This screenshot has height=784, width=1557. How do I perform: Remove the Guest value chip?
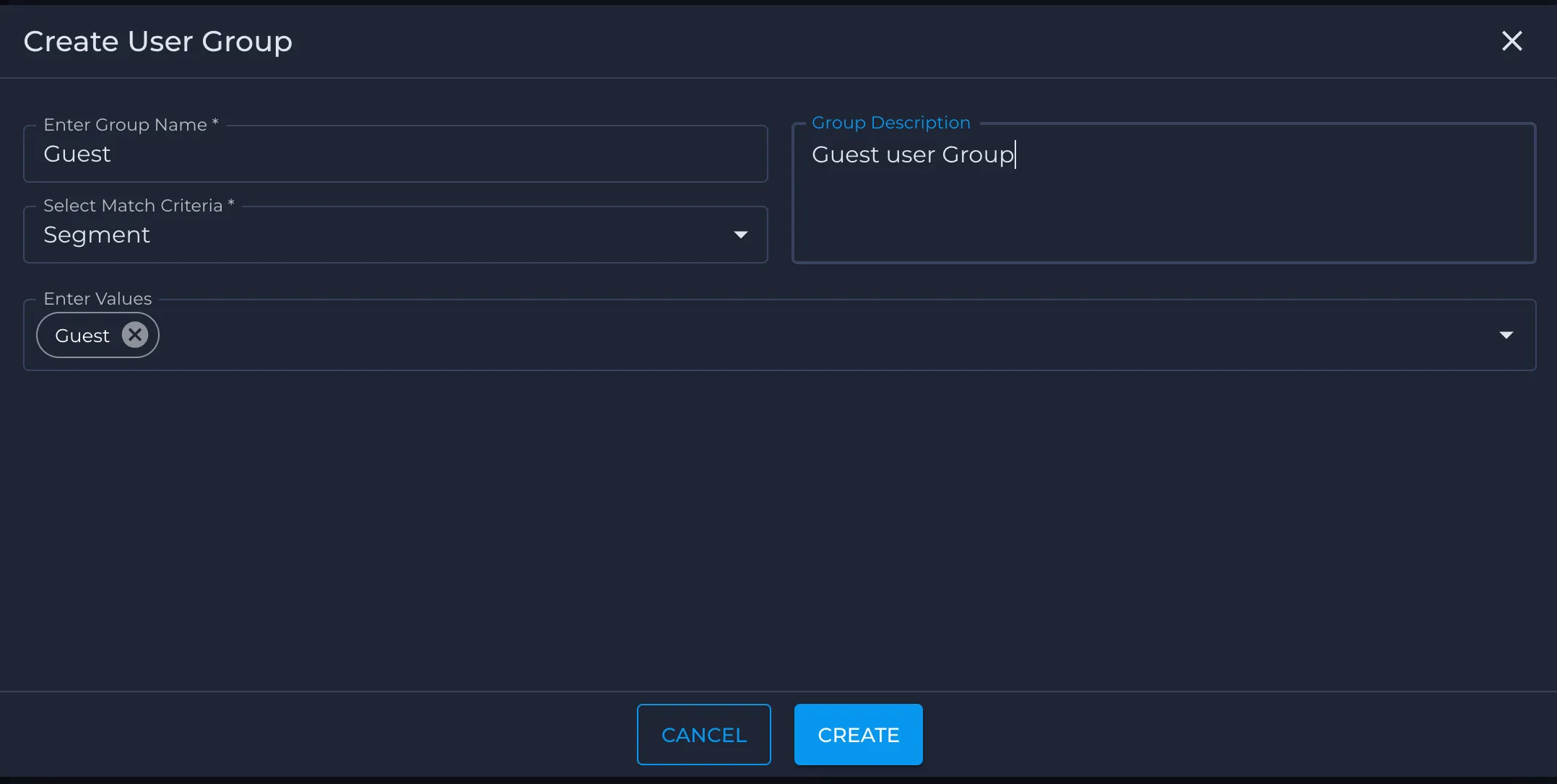[135, 335]
